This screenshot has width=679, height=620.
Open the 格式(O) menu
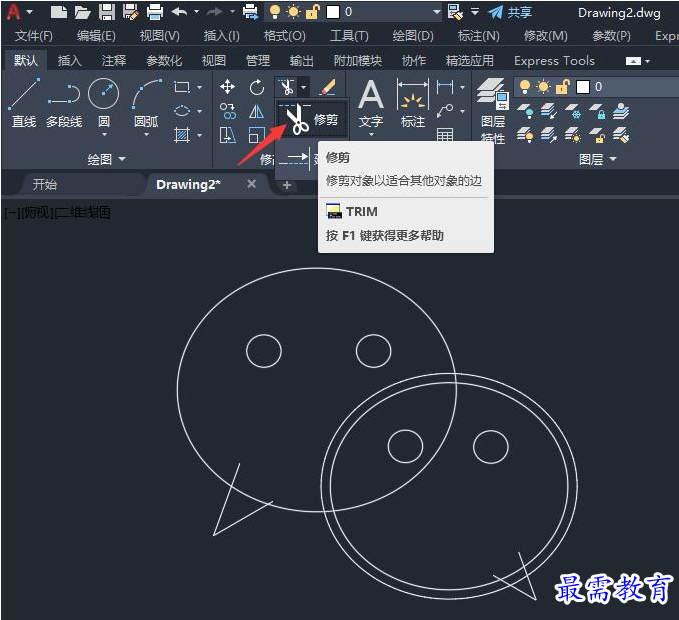[285, 36]
